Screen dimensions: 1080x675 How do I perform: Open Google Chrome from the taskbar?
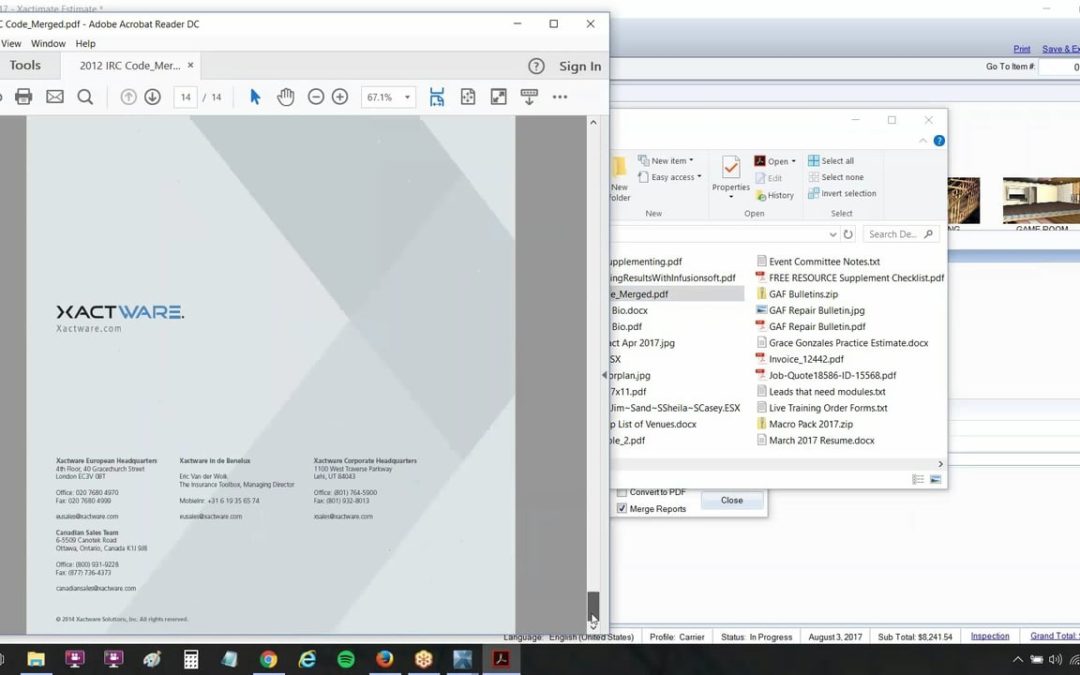point(269,659)
